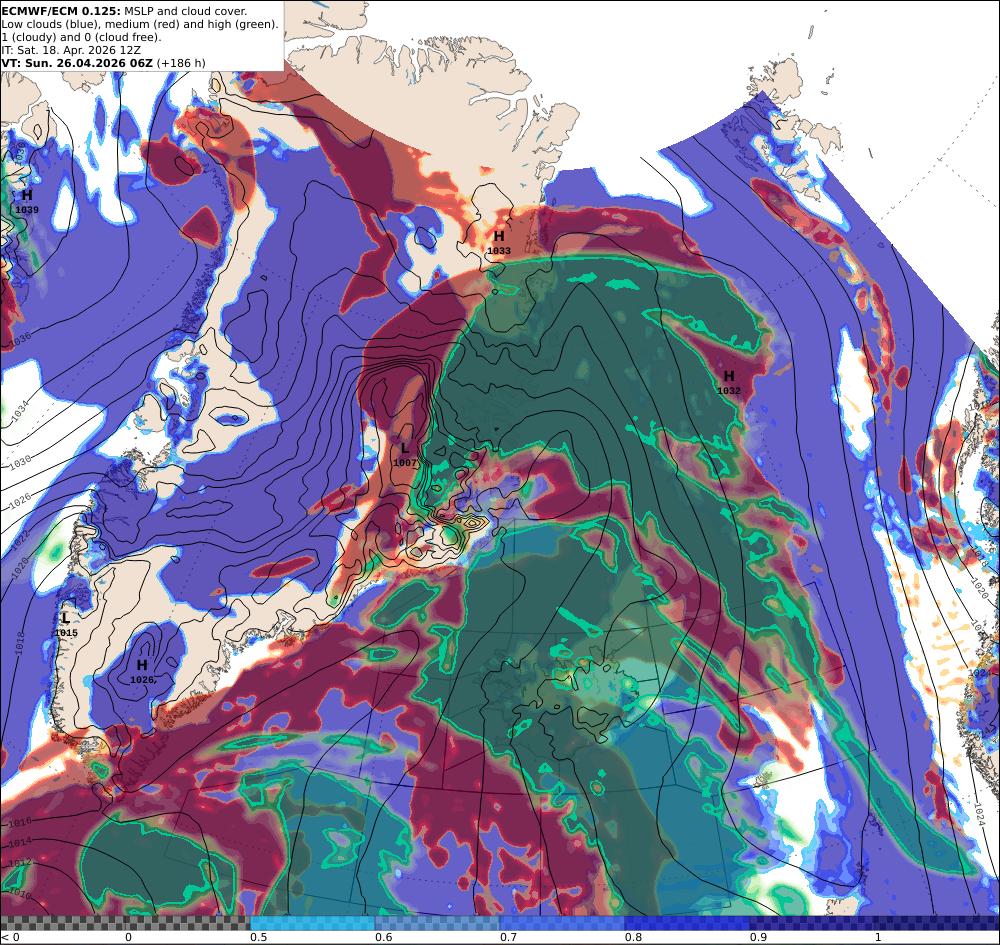1000x945 pixels.
Task: Click the '0.5' colorbar tick label
Action: tap(258, 937)
